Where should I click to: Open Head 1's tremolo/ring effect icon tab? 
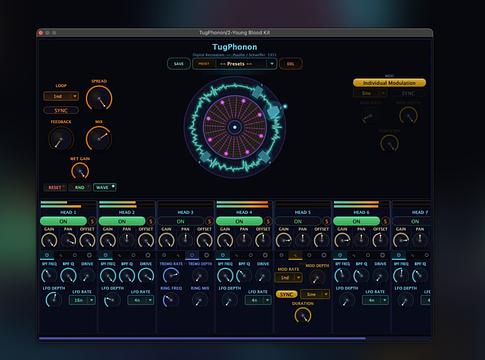75,255
